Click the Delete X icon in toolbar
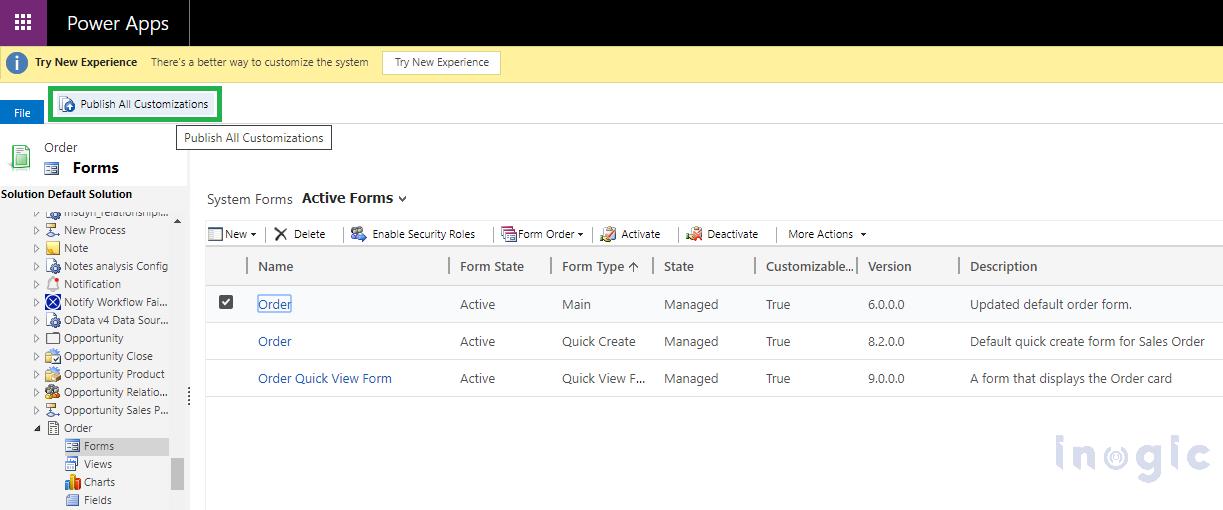 [x=281, y=234]
